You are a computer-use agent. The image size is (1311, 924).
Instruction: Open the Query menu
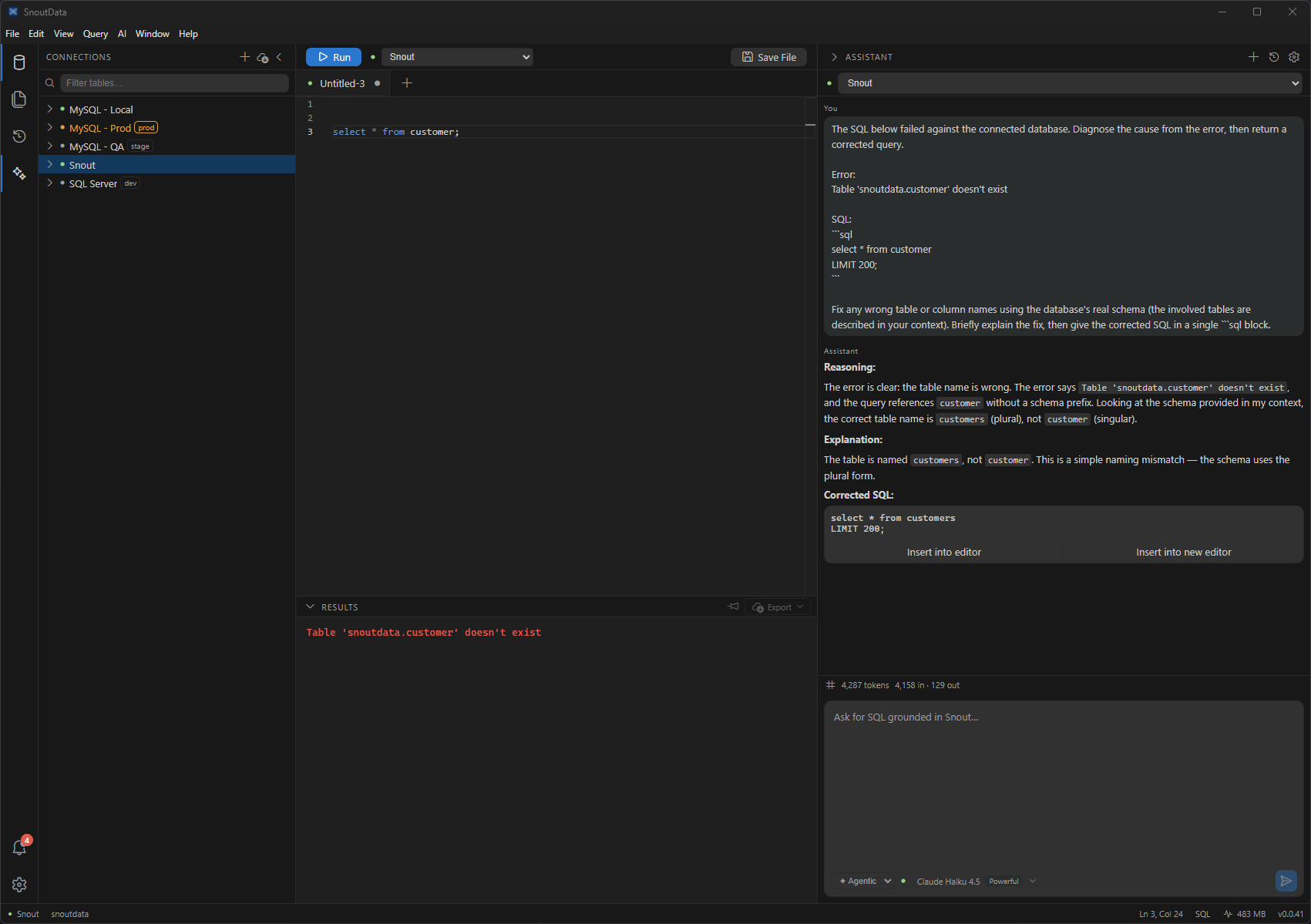click(x=96, y=34)
